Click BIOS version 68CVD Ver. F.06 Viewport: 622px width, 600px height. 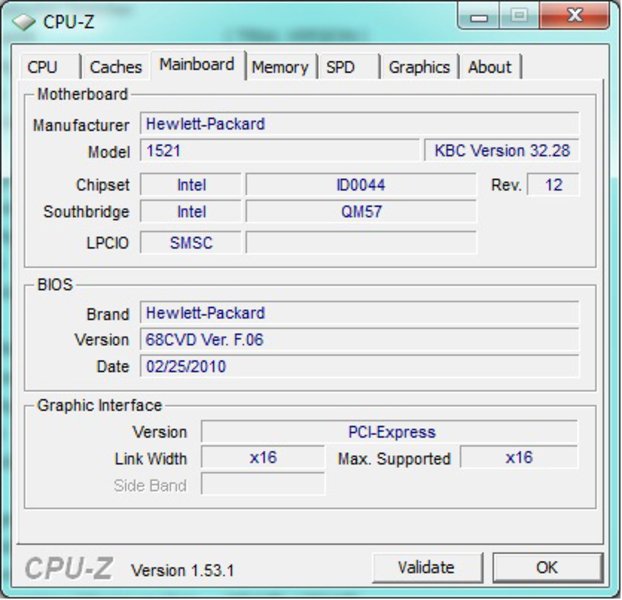coord(359,339)
